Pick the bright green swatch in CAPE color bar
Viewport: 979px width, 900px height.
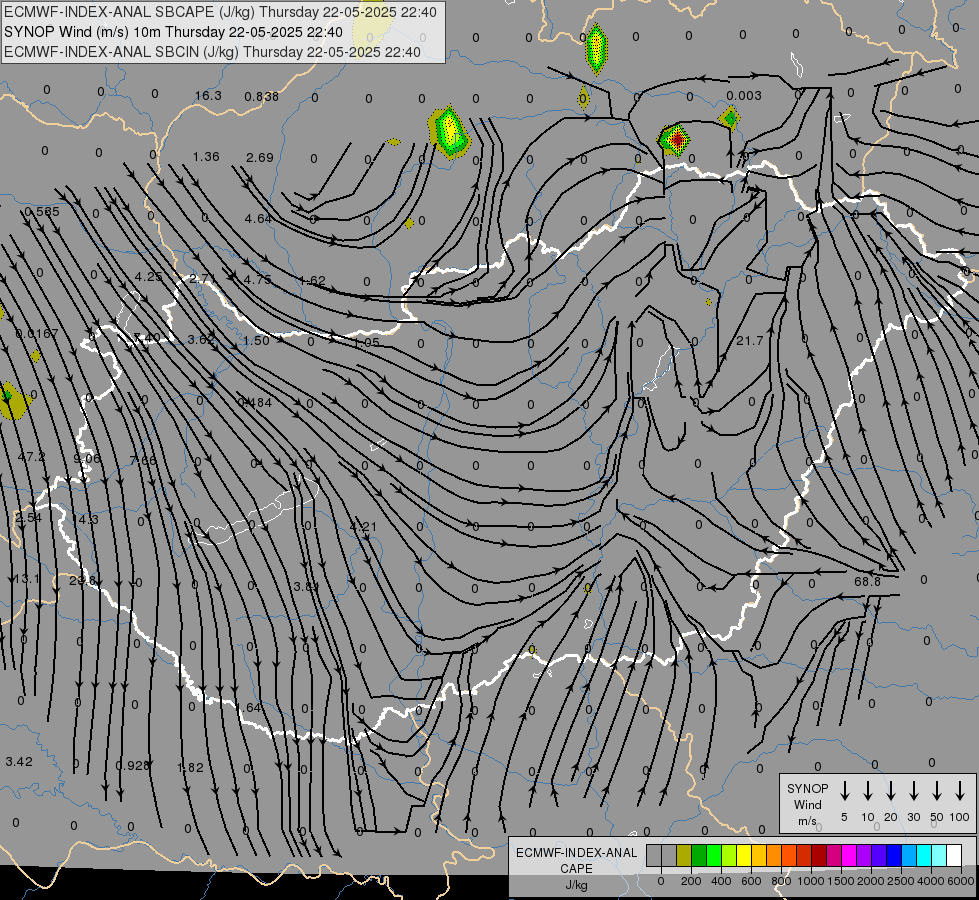click(x=714, y=855)
